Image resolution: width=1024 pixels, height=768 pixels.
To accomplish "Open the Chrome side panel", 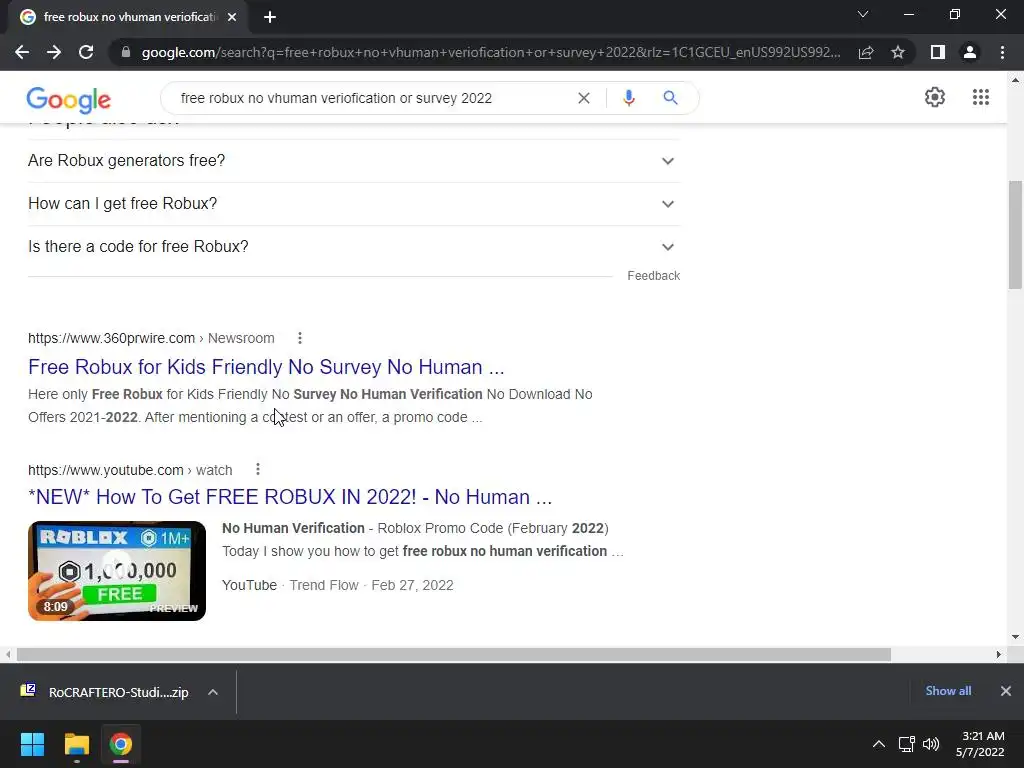I will [x=938, y=52].
